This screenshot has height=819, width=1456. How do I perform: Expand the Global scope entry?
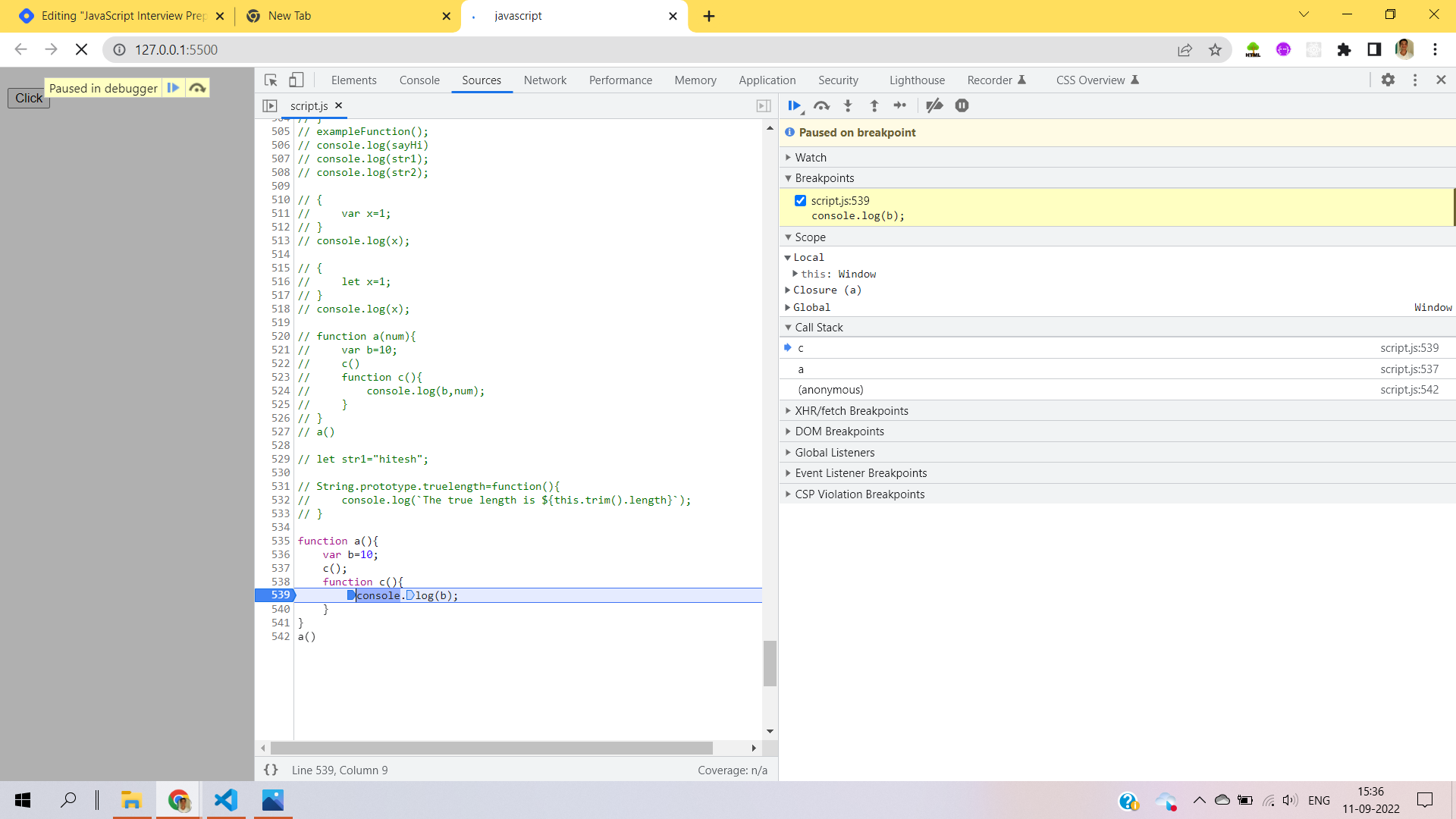811,308
